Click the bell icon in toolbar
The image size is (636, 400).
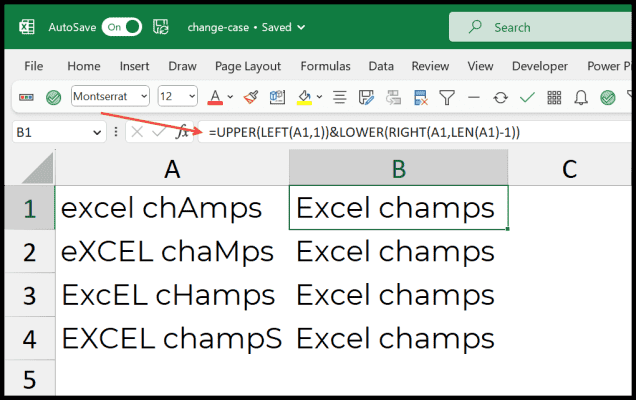pos(580,97)
